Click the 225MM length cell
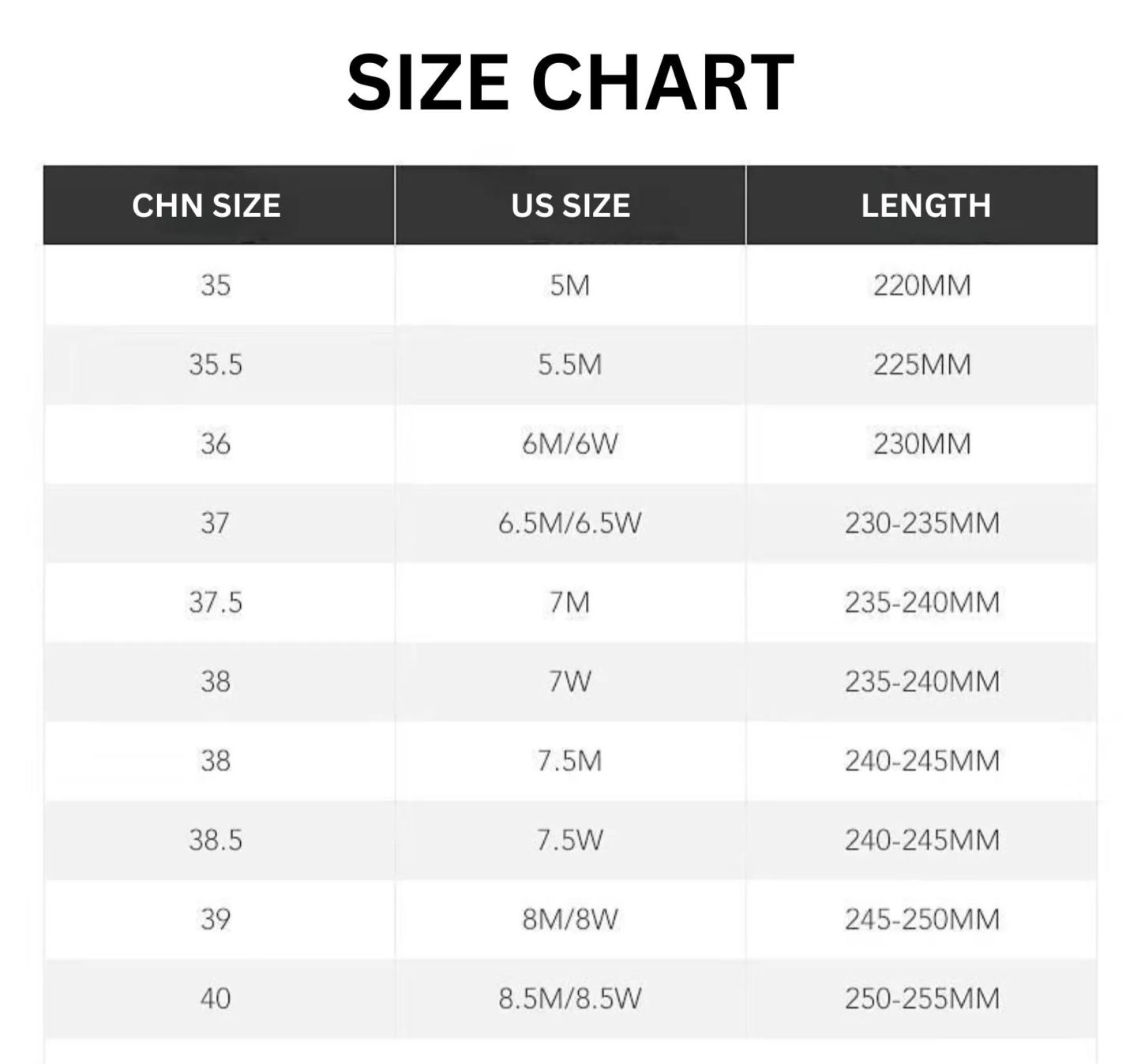 tap(921, 365)
